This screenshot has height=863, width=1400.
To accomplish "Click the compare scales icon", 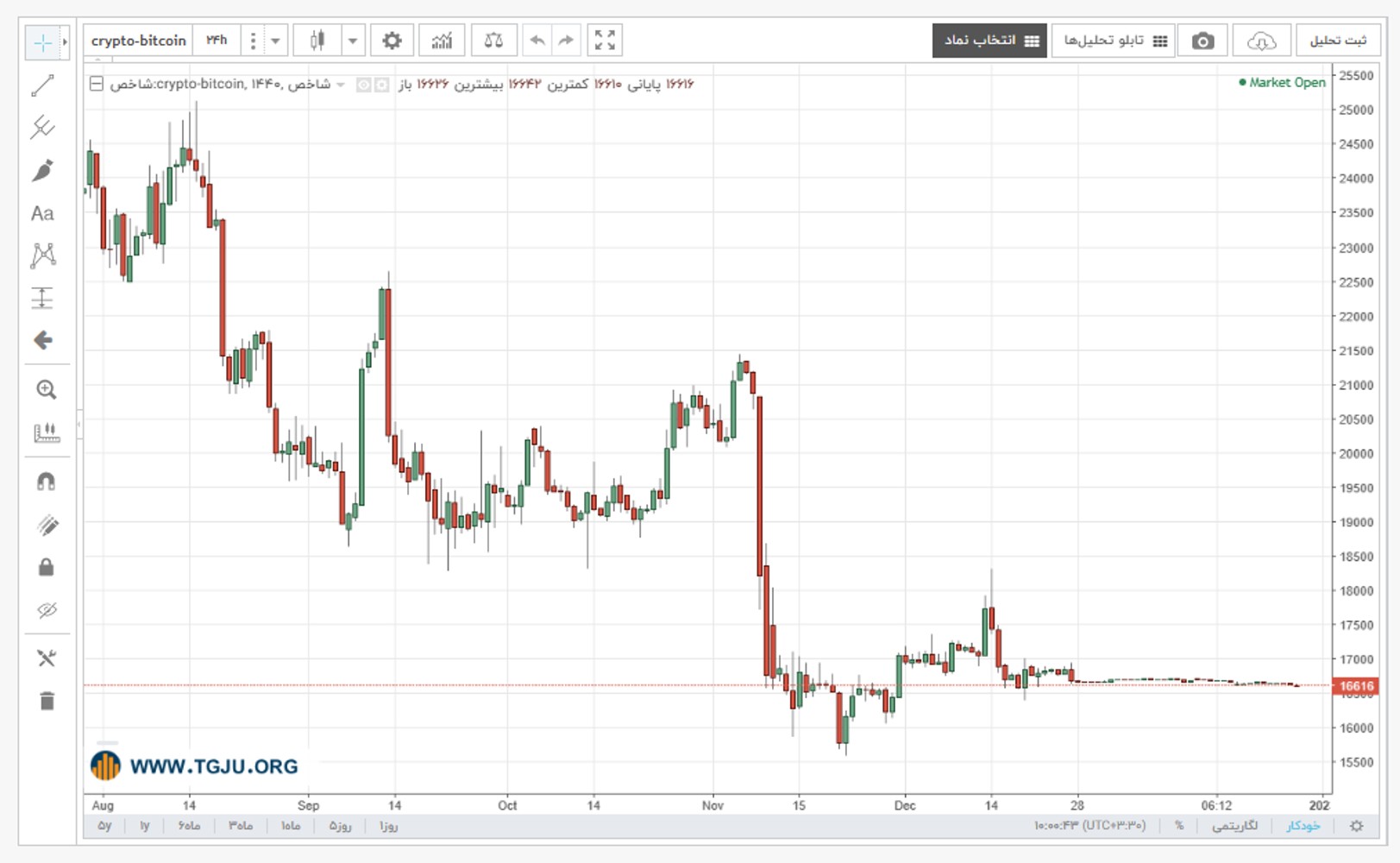I will (x=493, y=41).
